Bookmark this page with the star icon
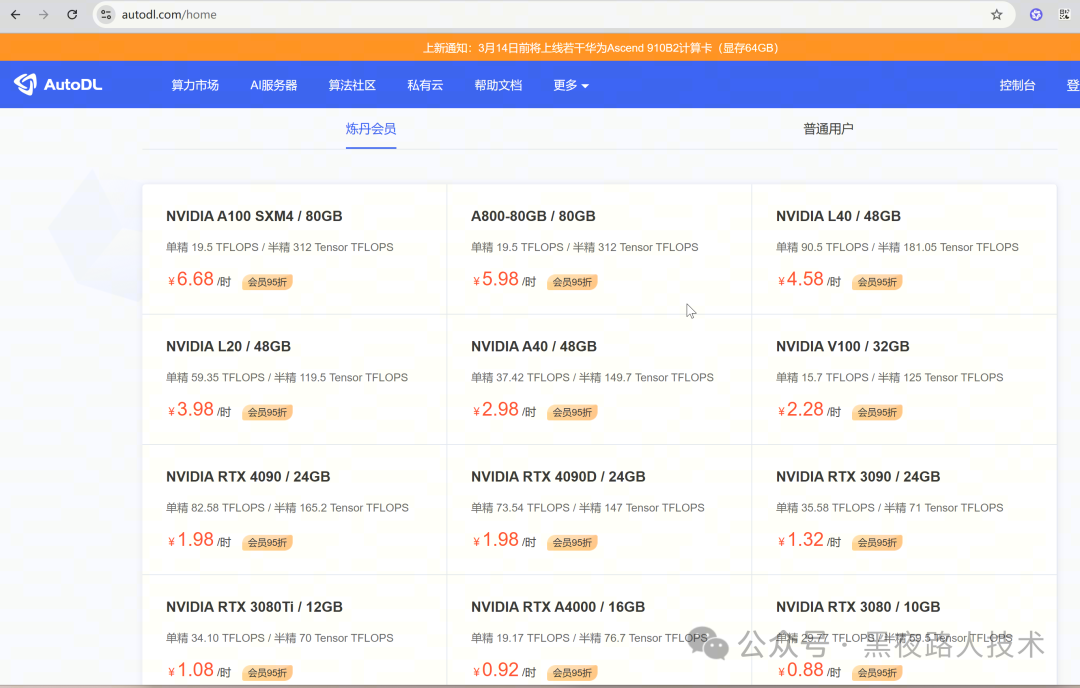The height and width of the screenshot is (688, 1080). (x=996, y=14)
